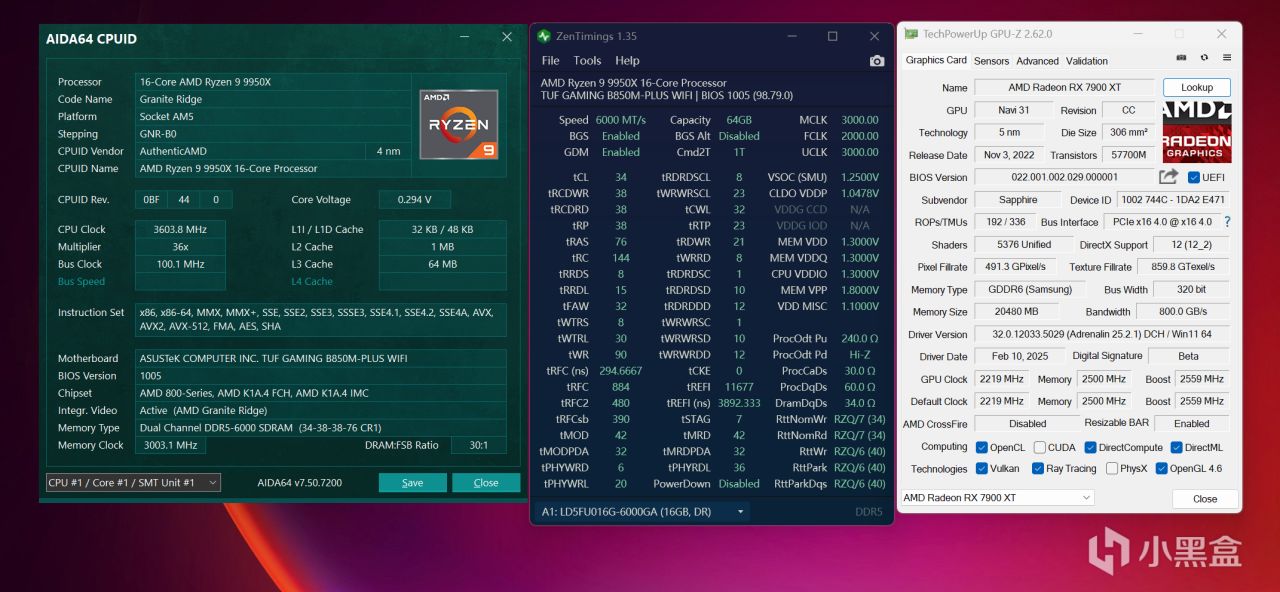
Task: Click the VSOC (SMU) value 1.2500V
Action: pos(860,177)
